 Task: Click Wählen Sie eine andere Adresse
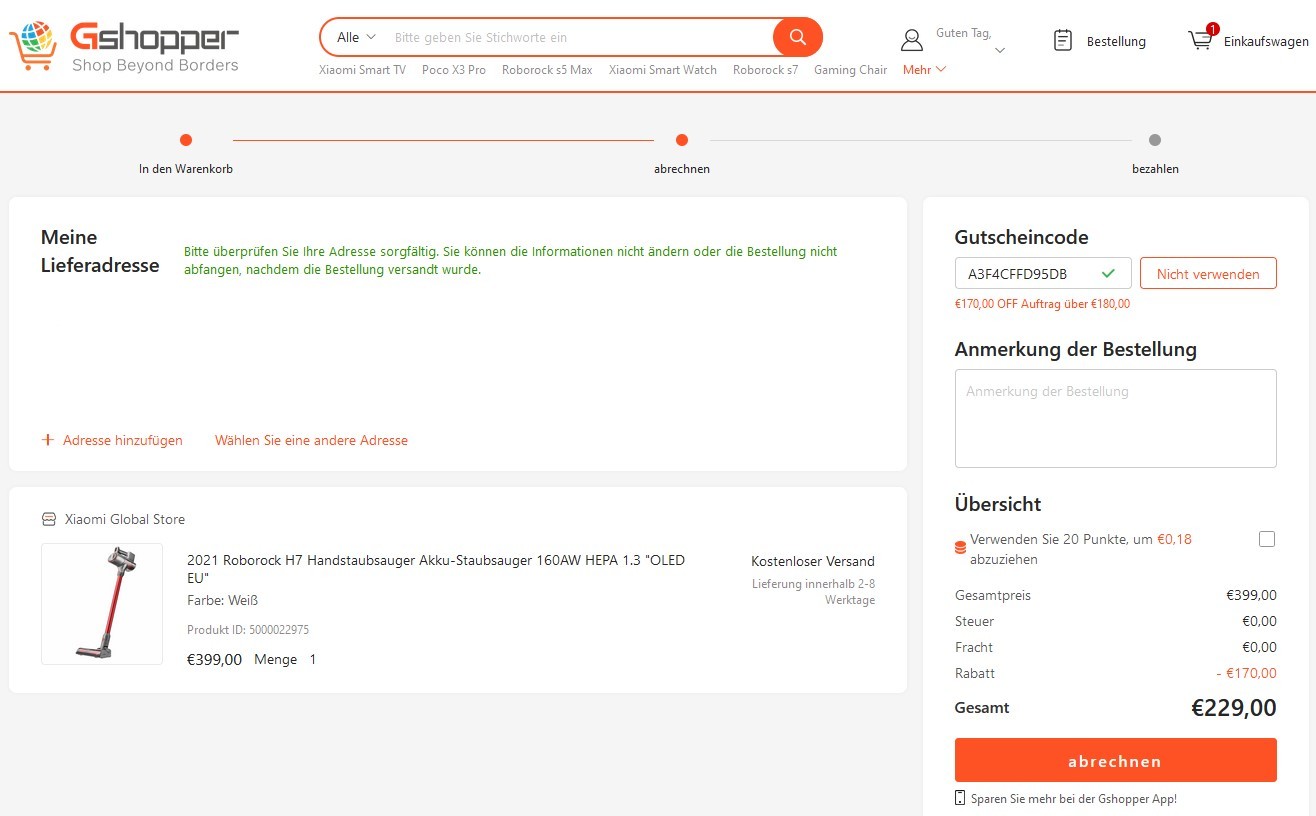point(311,440)
